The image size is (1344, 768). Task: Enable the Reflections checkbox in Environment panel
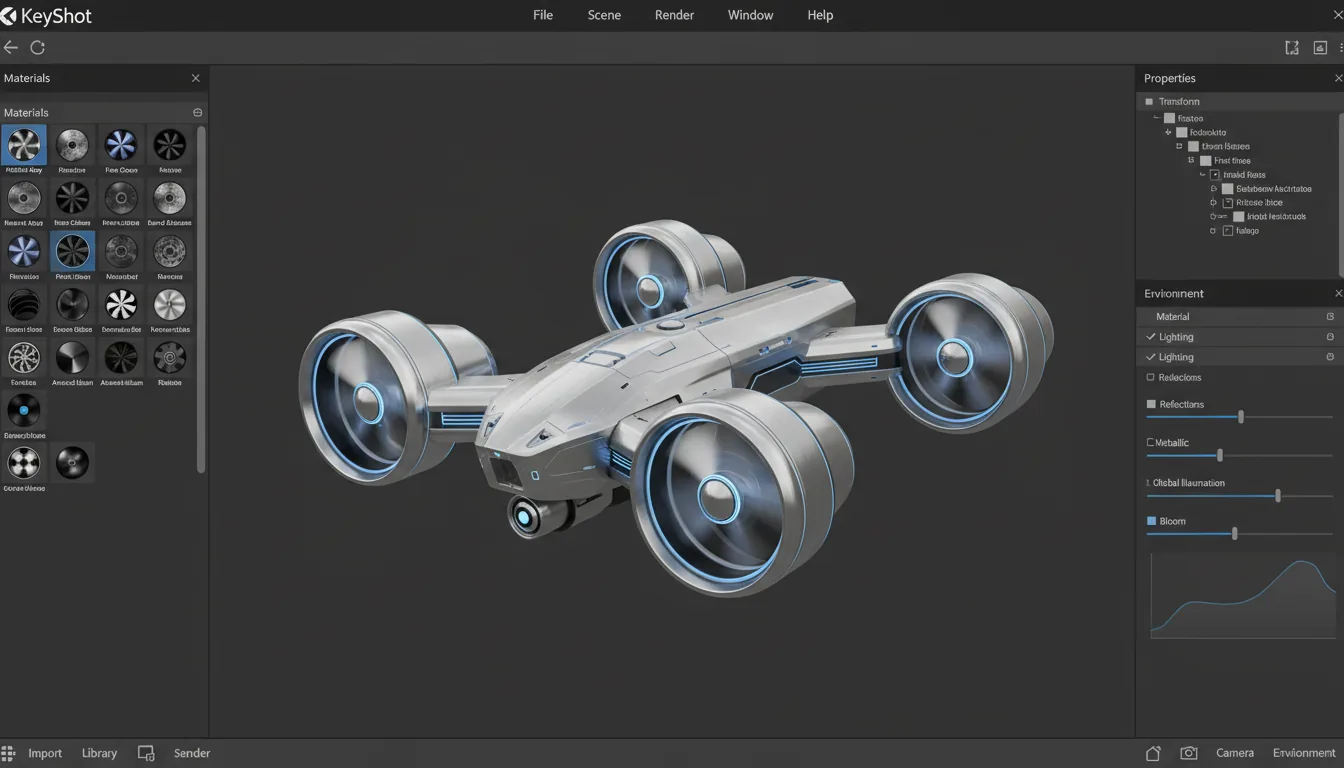pos(1152,377)
